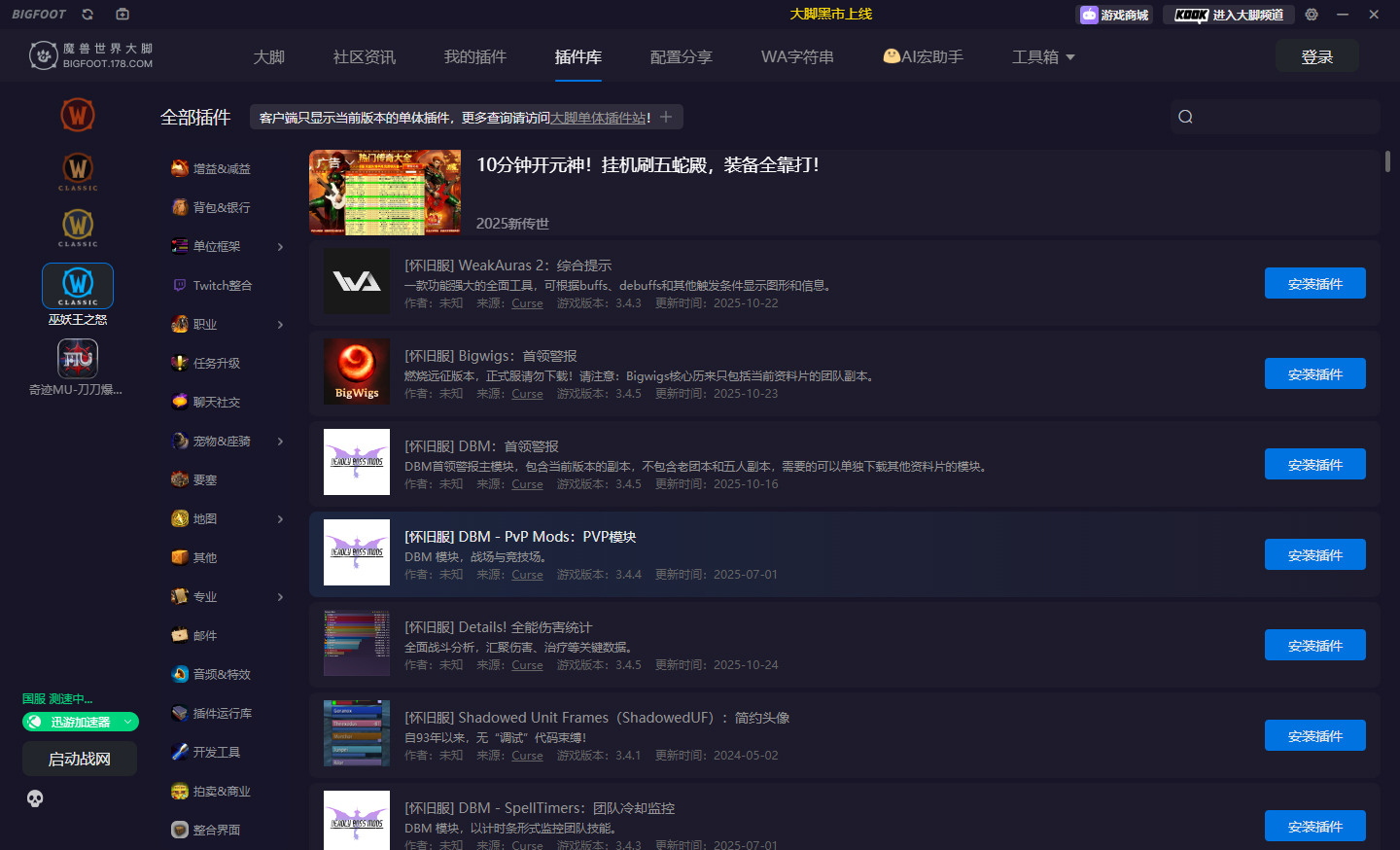Open the 邮件 plugin category
This screenshot has height=850, width=1400.
(193, 635)
